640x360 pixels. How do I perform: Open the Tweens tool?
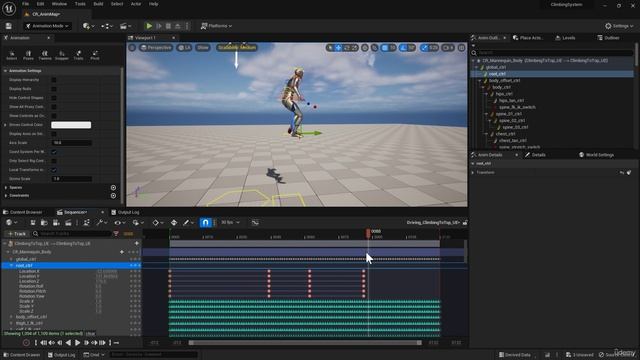tap(45, 55)
